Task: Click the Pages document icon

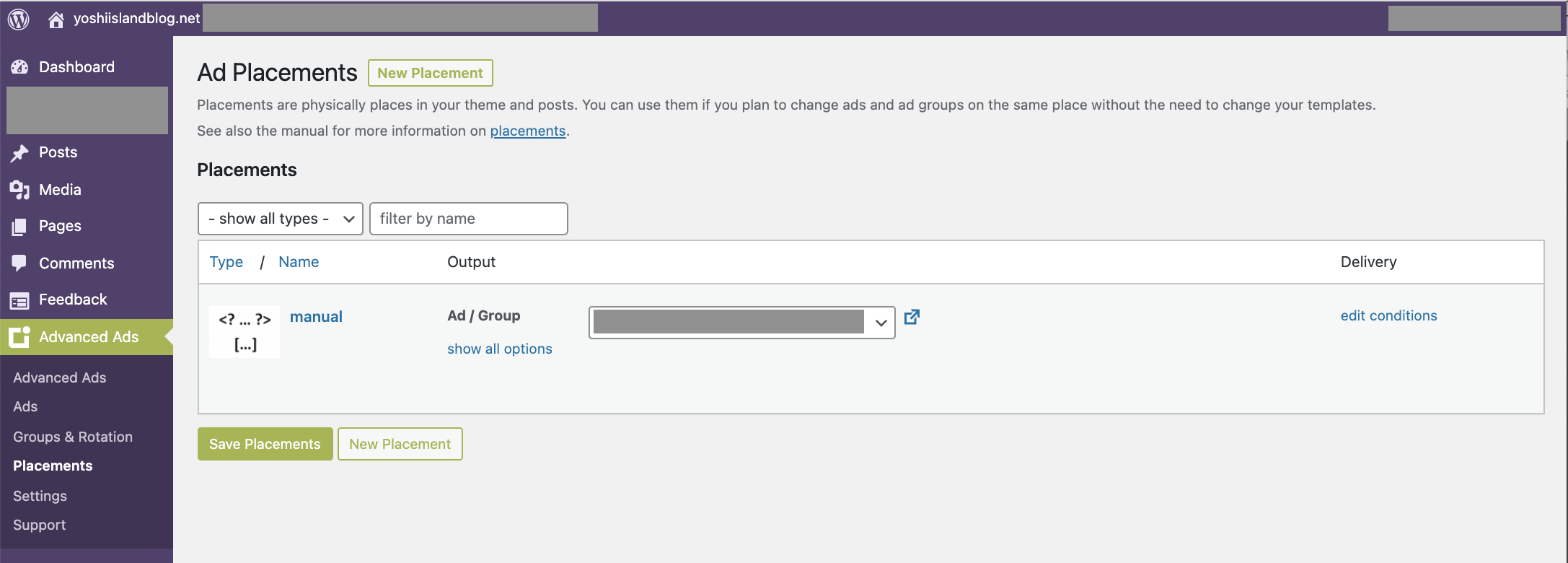Action: click(19, 227)
